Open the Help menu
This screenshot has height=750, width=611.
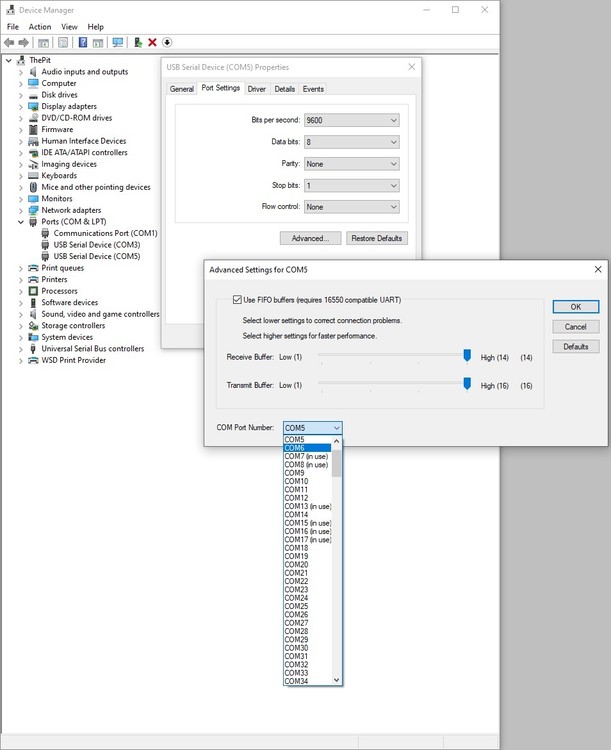click(x=95, y=27)
